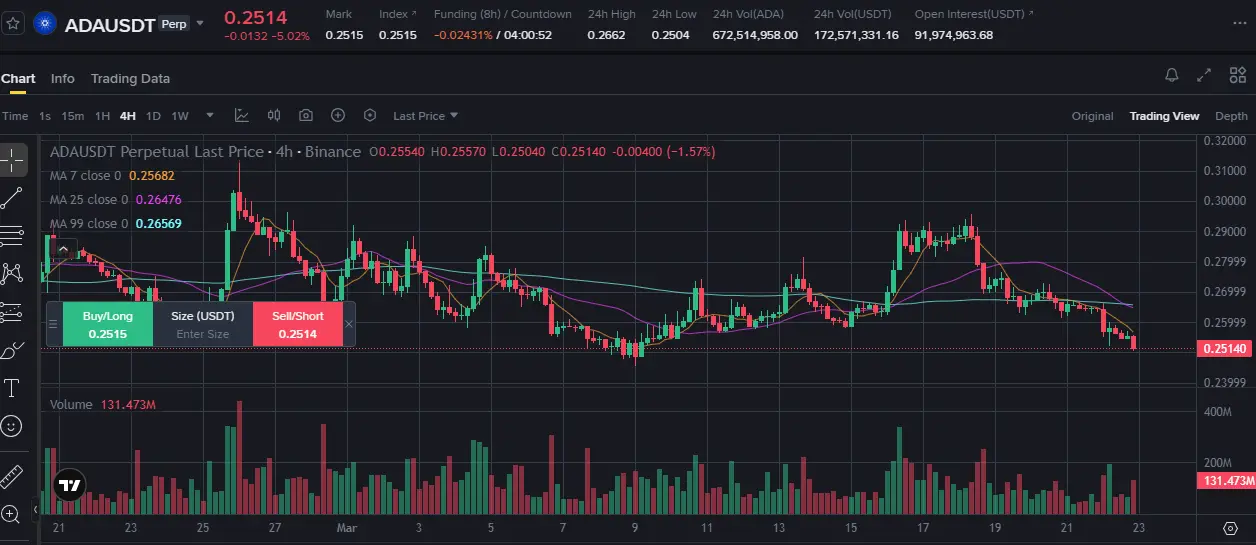Click the 24h High value 0.2662
1256x545 pixels.
[x=606, y=35]
